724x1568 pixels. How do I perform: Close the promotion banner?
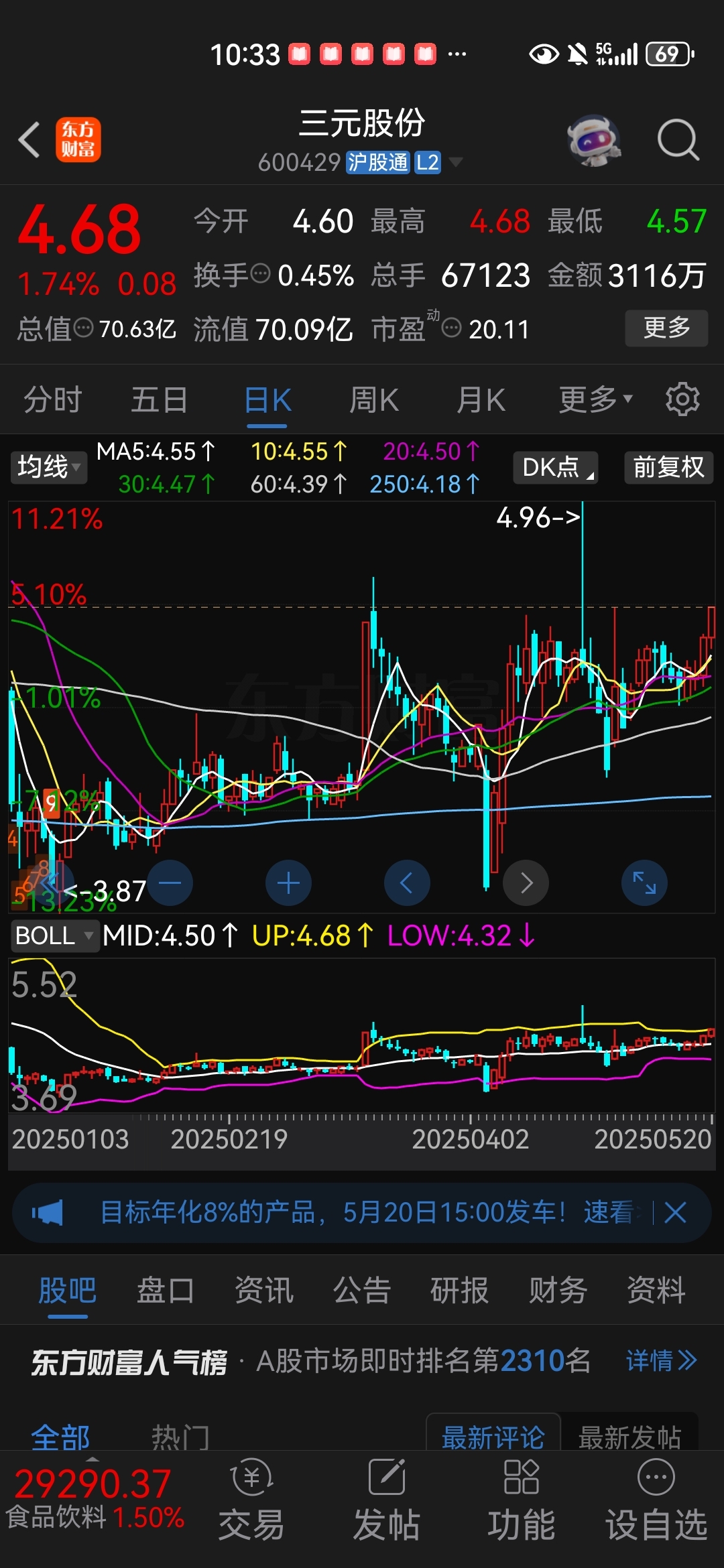pos(675,1212)
